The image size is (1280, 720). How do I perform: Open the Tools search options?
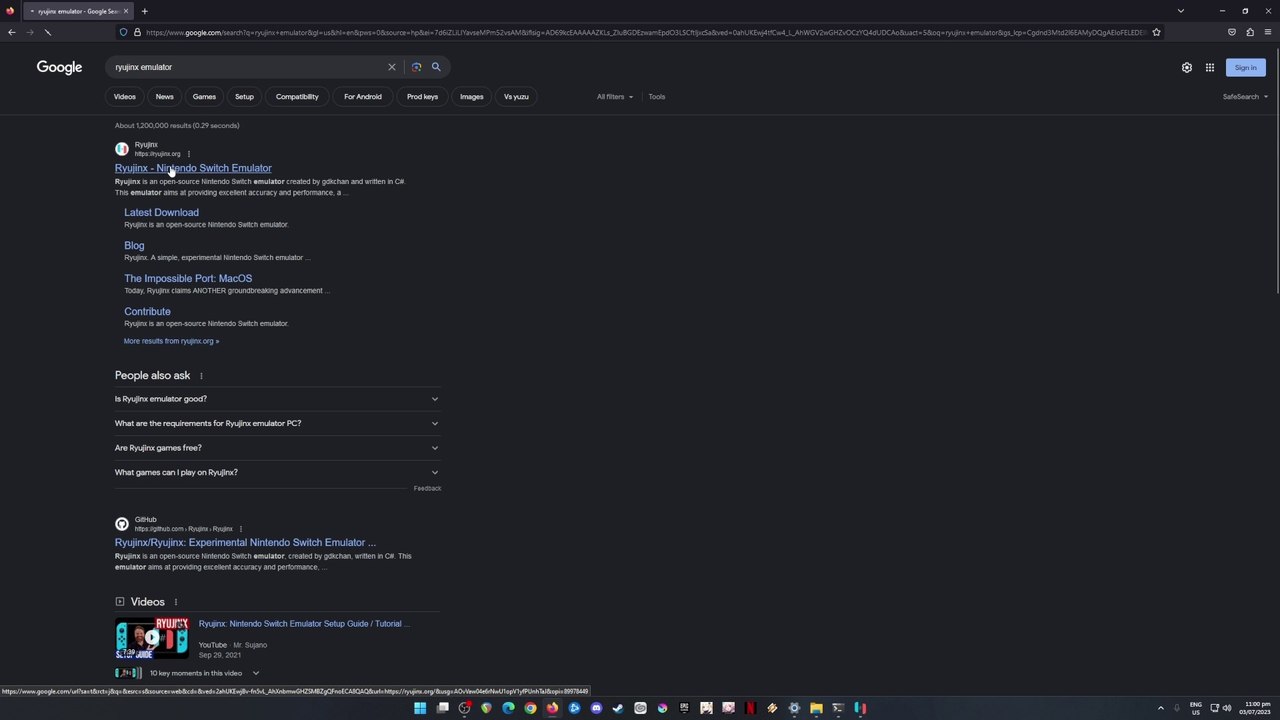(657, 97)
